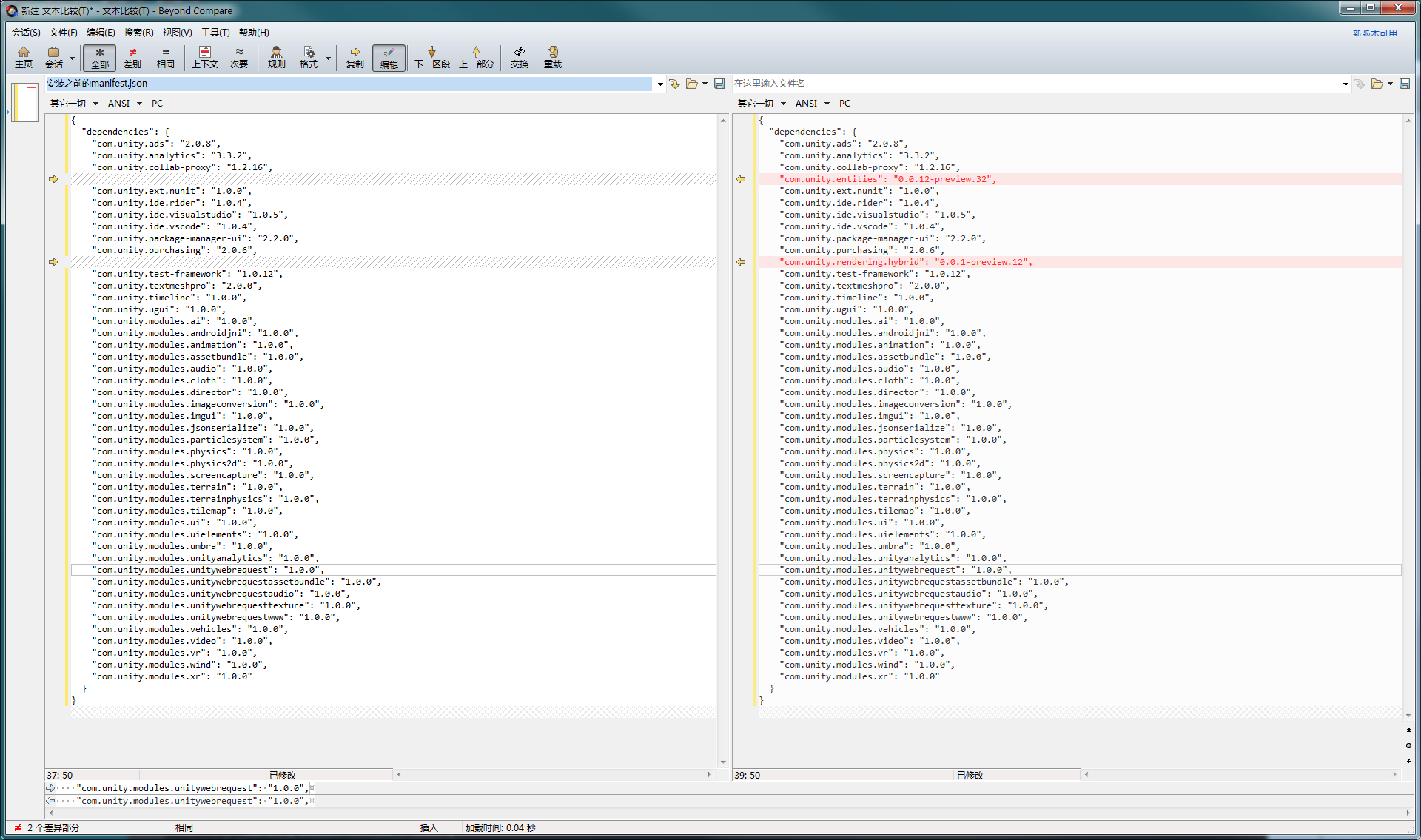The height and width of the screenshot is (840, 1421).
Task: Toggle the 编辑 edit mode button
Action: (389, 57)
